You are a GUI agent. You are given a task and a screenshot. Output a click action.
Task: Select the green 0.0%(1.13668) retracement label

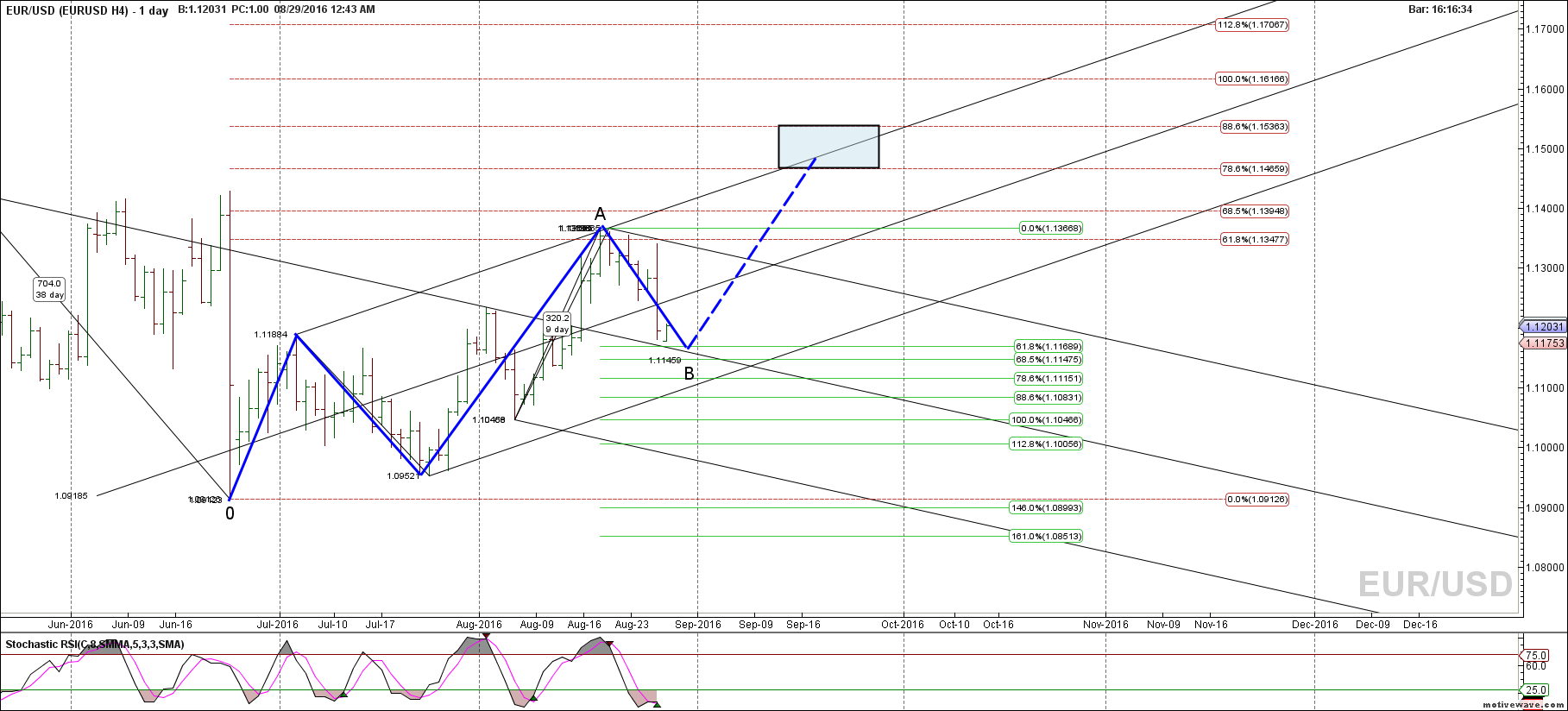1050,229
